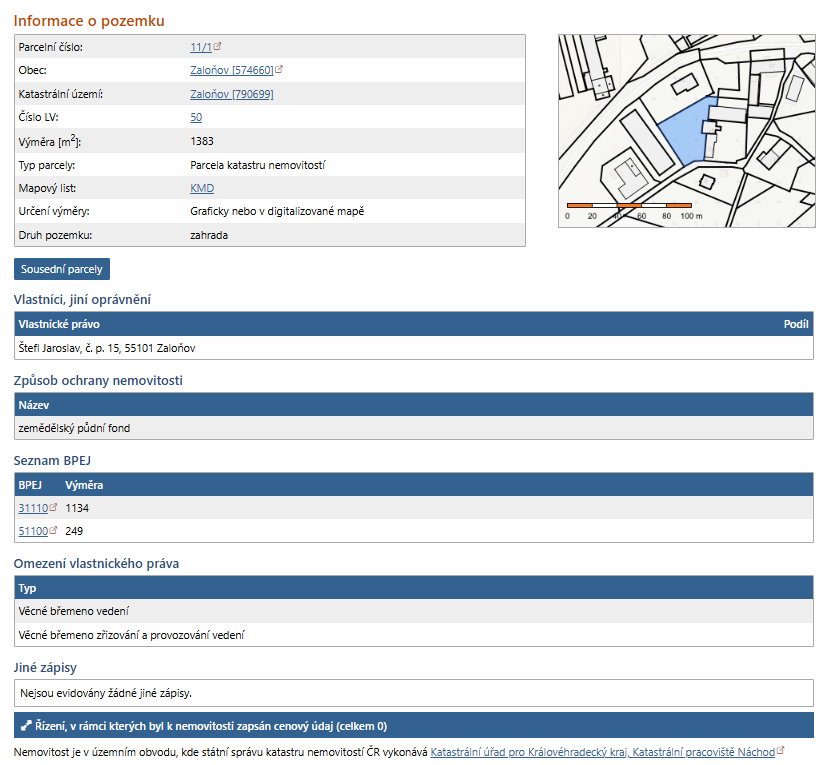The height and width of the screenshot is (765, 835).
Task: Open cadastral territory Zaloňov [790699] link
Action: pos(231,94)
